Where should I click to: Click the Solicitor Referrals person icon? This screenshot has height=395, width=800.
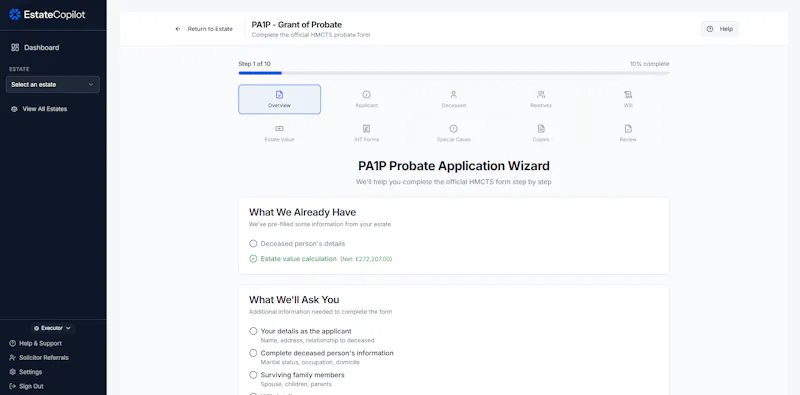pyautogui.click(x=12, y=358)
